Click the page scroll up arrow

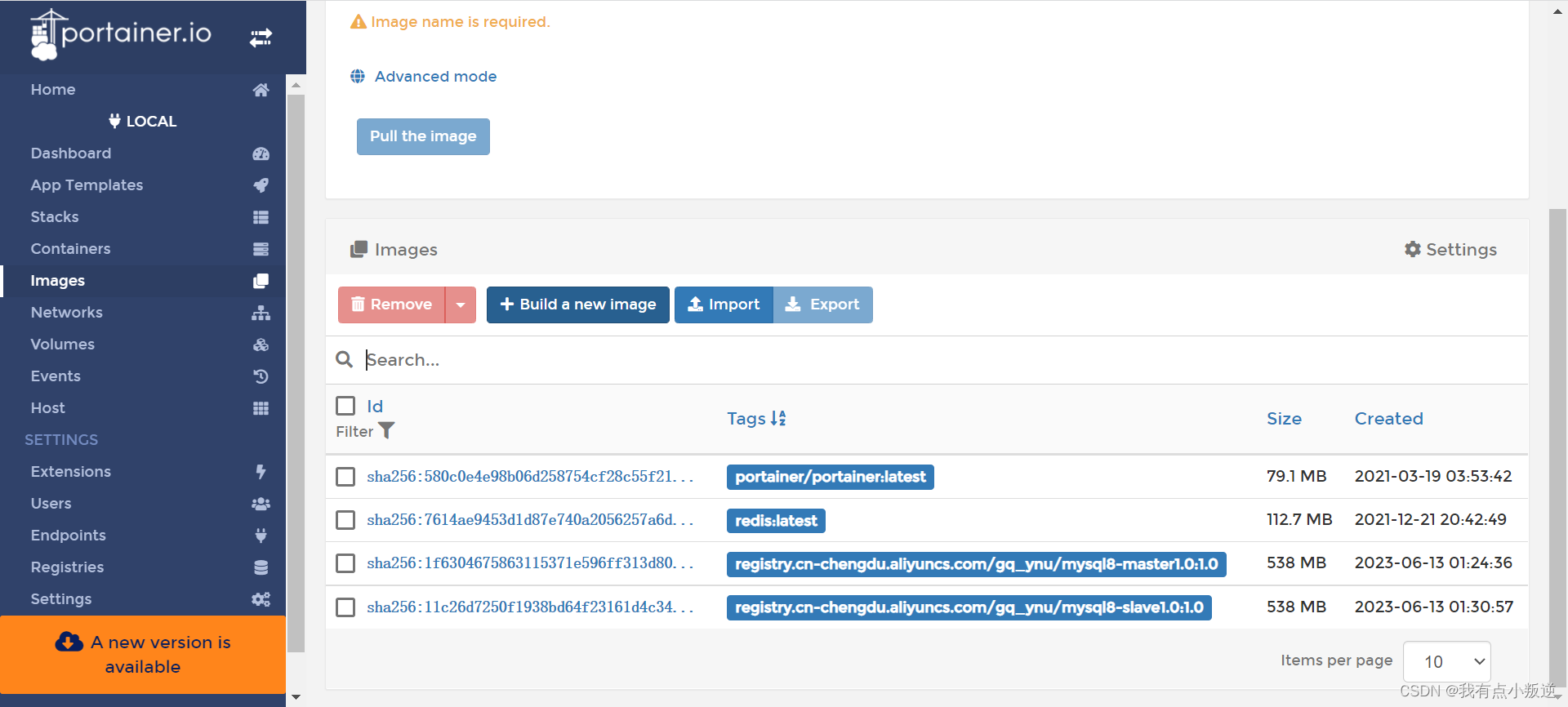point(1558,11)
